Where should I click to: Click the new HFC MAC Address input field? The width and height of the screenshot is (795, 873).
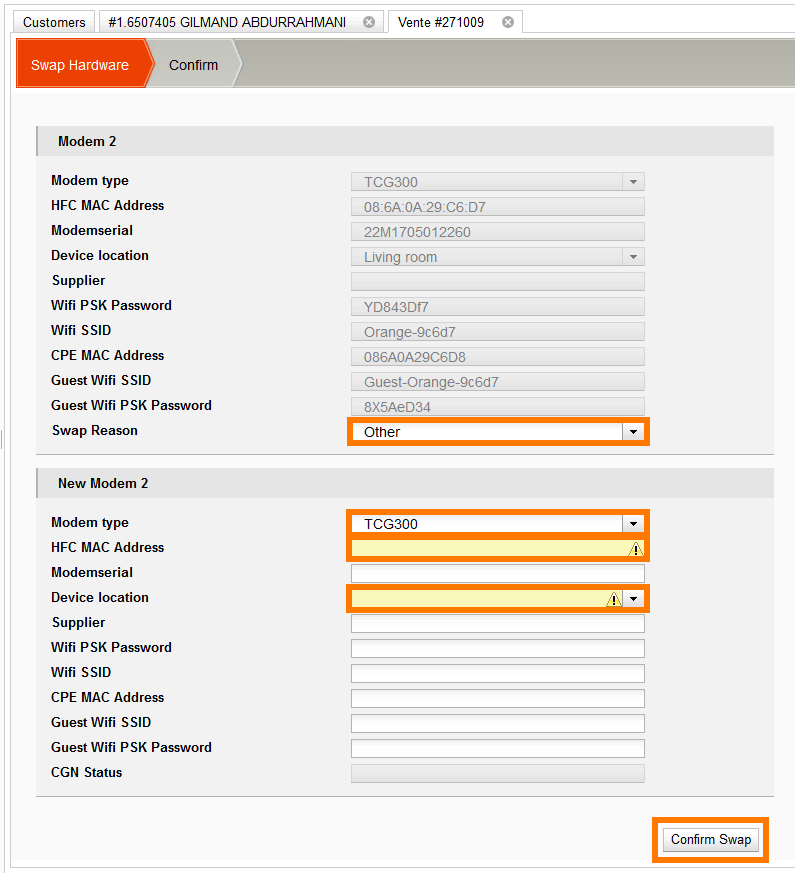pos(488,549)
